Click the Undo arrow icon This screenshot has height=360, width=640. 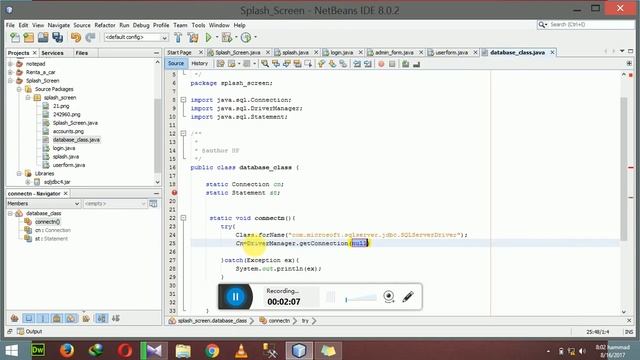76,38
